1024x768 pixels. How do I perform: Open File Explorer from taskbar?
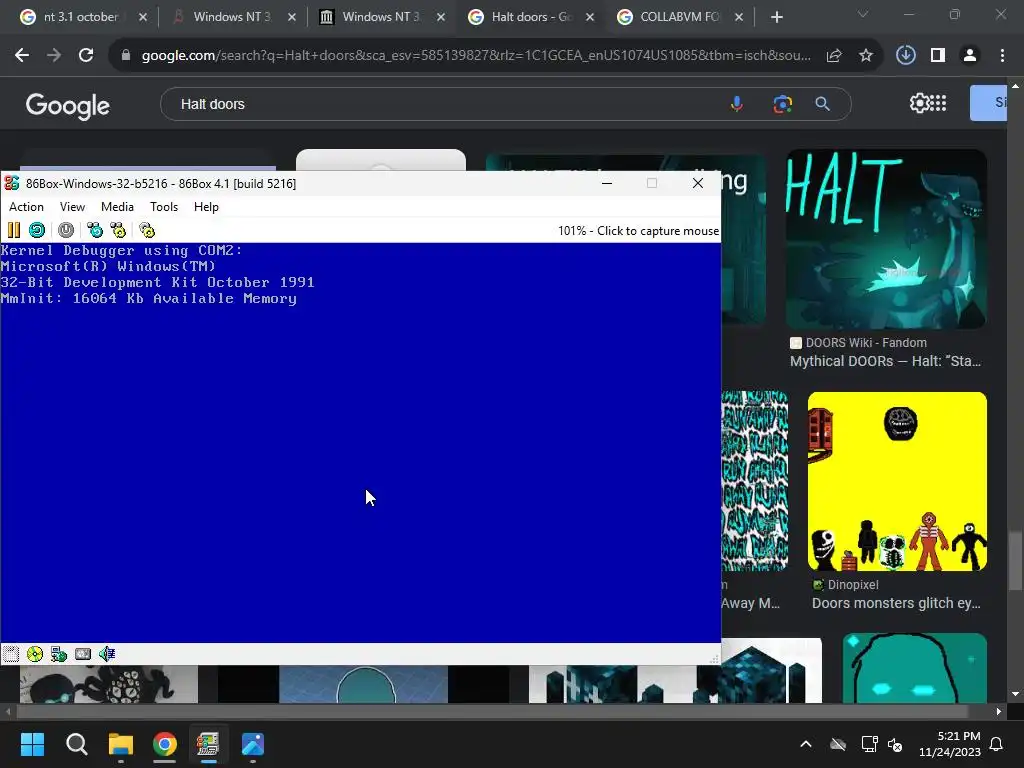(121, 744)
